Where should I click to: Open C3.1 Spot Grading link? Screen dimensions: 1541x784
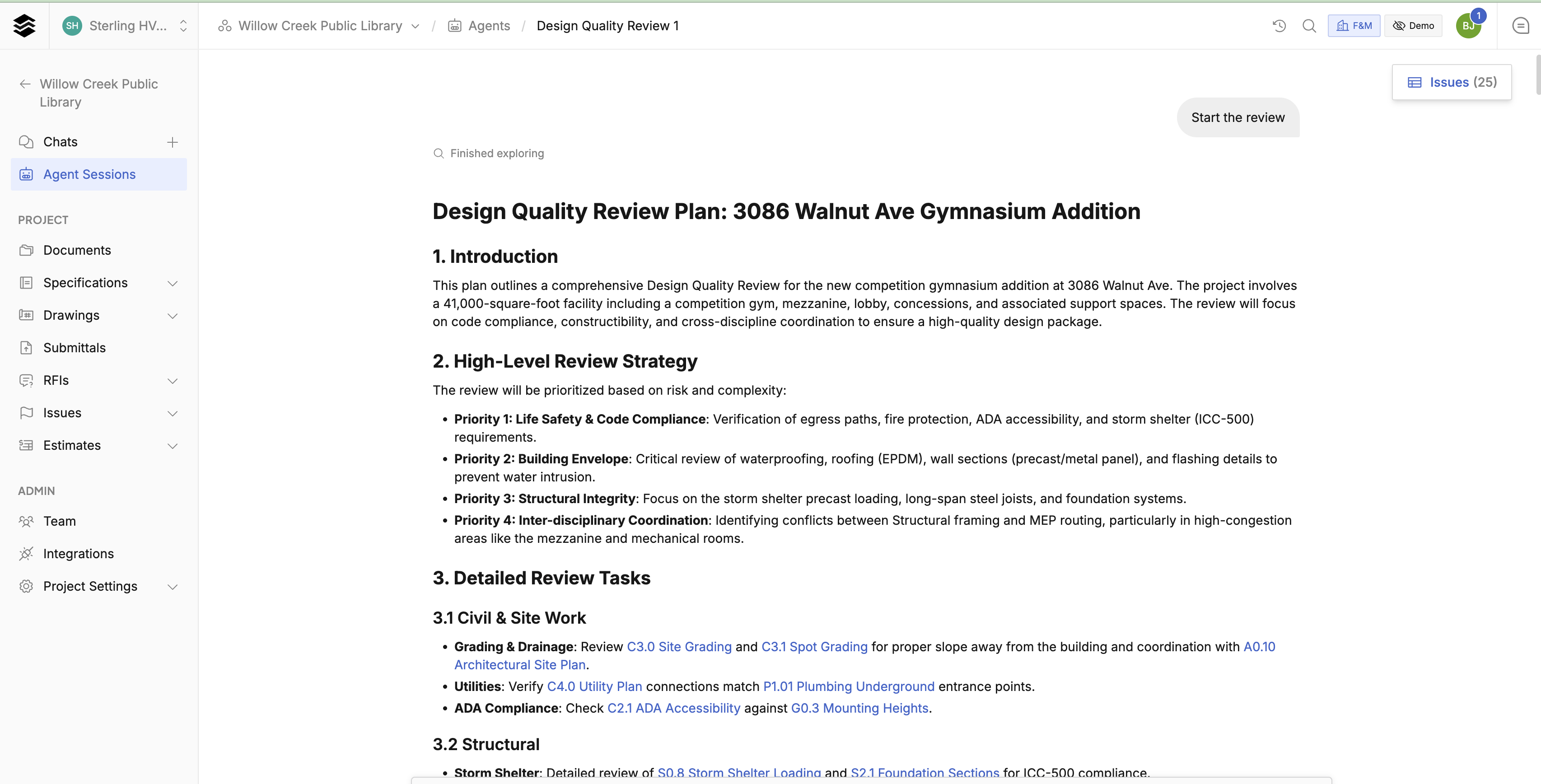coord(814,646)
